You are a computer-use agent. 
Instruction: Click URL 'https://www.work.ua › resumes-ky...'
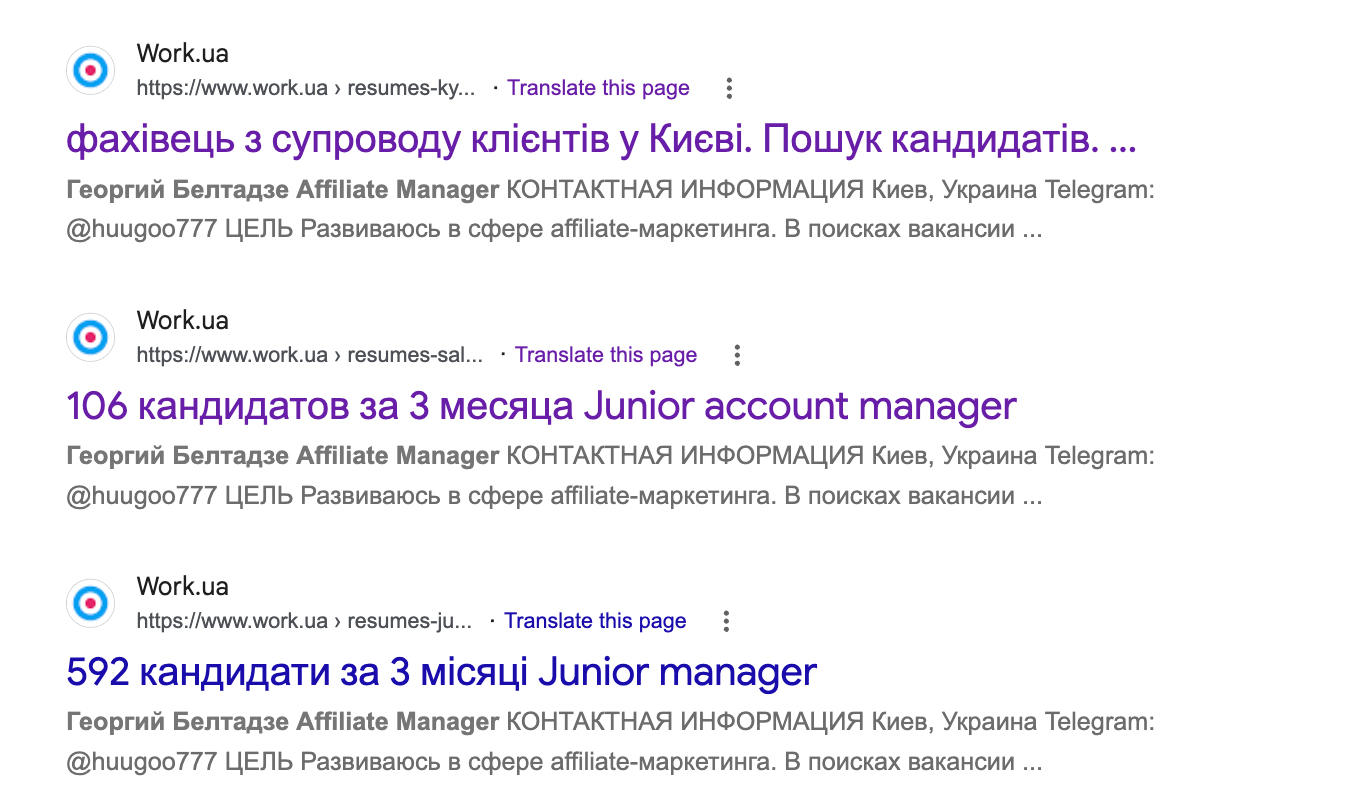[306, 88]
